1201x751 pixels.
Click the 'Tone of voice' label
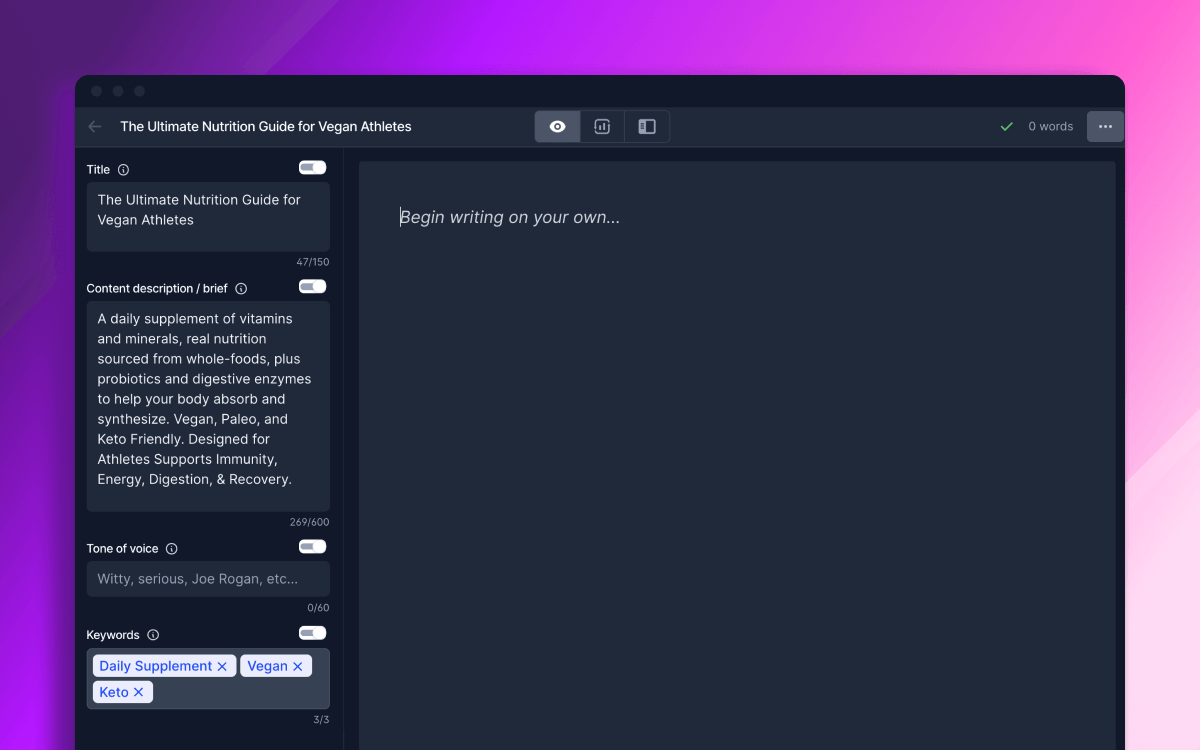pos(122,549)
